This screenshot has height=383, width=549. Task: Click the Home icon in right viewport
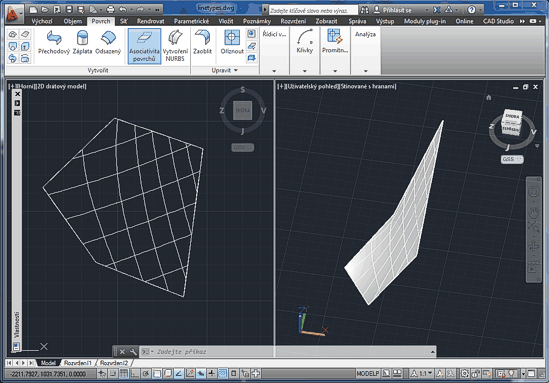pos(489,97)
